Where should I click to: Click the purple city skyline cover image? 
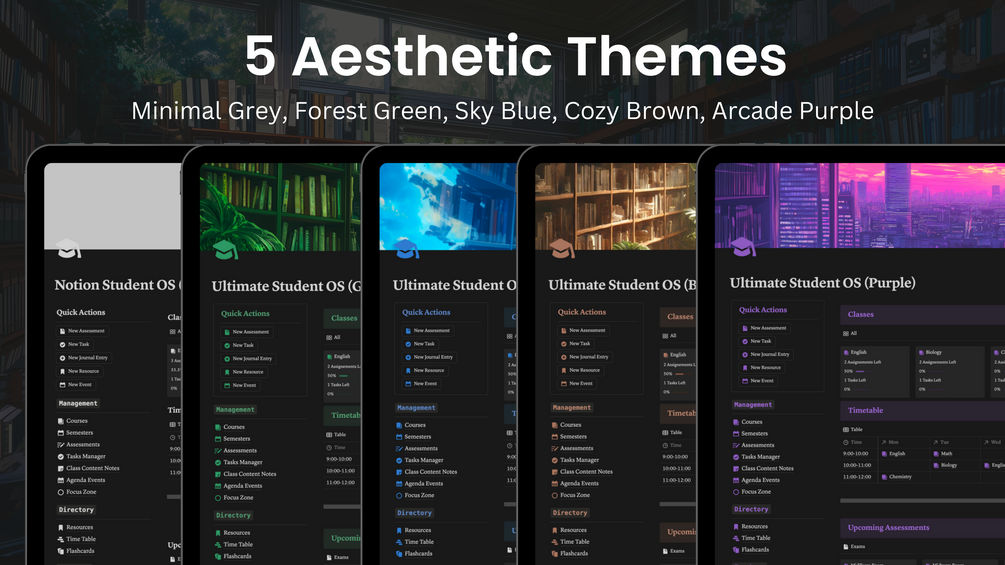tap(860, 205)
